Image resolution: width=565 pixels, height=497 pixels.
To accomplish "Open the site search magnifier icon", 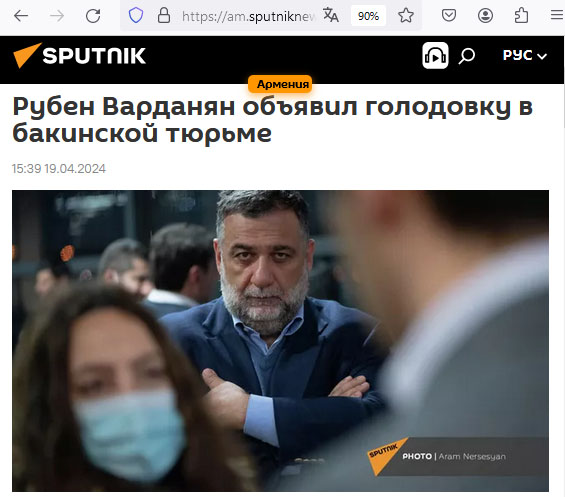I will point(467,56).
